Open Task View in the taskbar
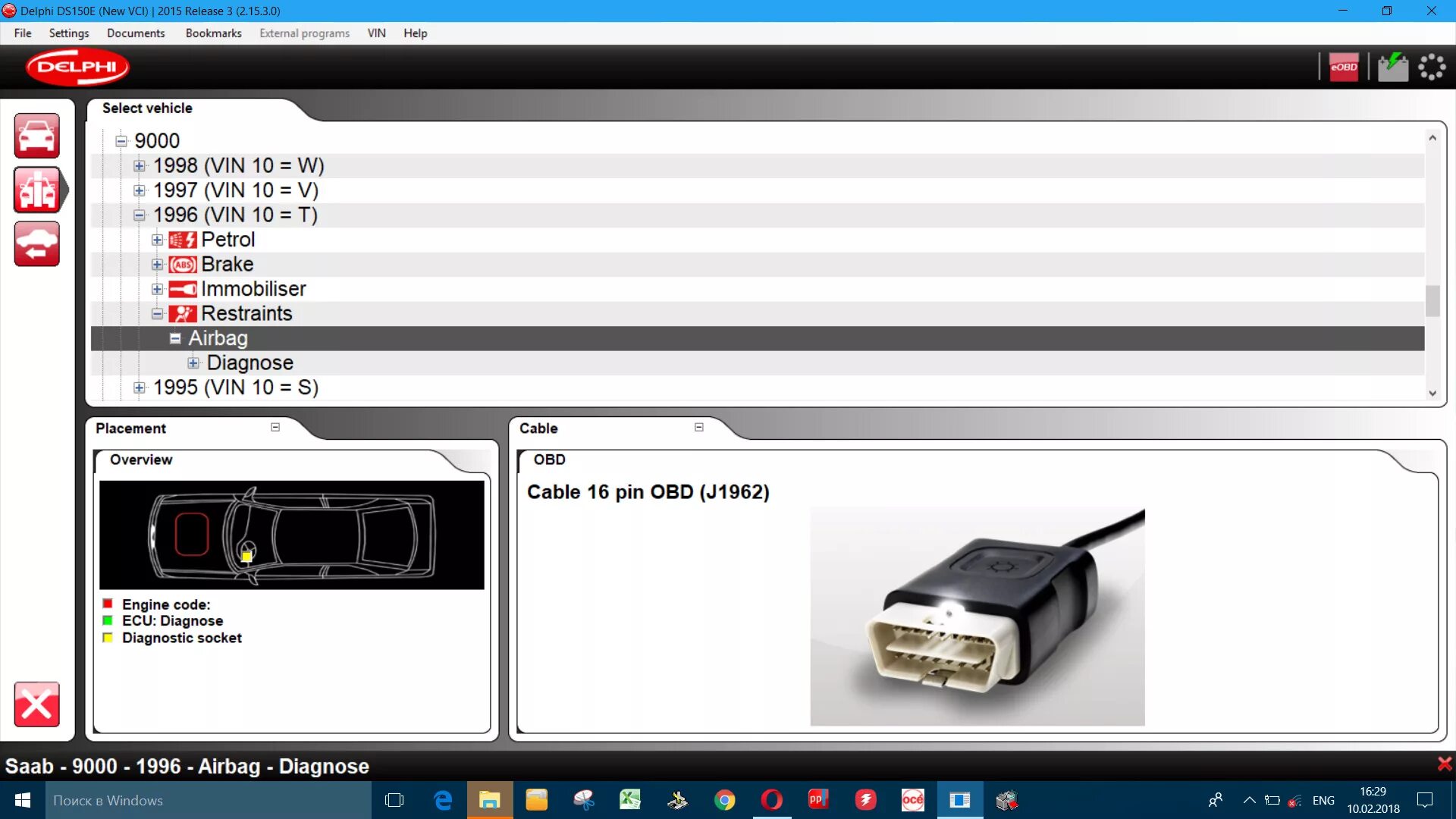Image resolution: width=1456 pixels, height=819 pixels. click(x=394, y=800)
